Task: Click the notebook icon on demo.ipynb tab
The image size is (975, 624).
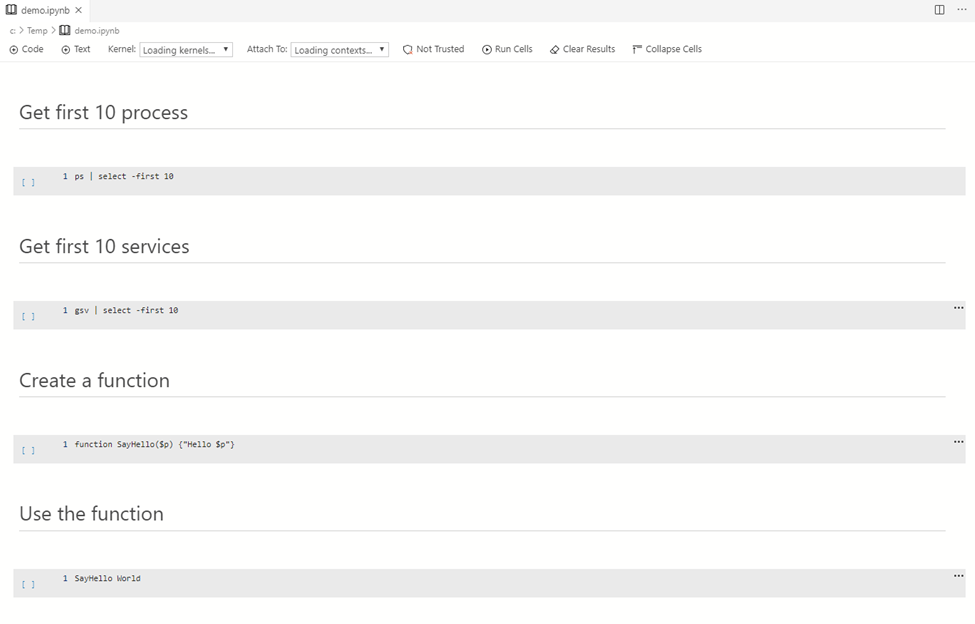Action: click(x=11, y=10)
